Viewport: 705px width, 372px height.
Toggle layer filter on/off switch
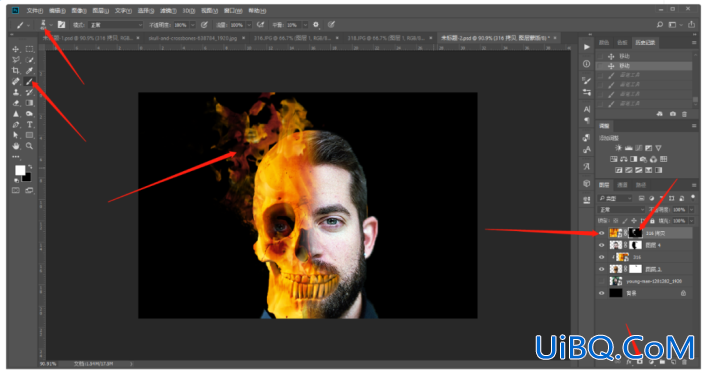693,197
